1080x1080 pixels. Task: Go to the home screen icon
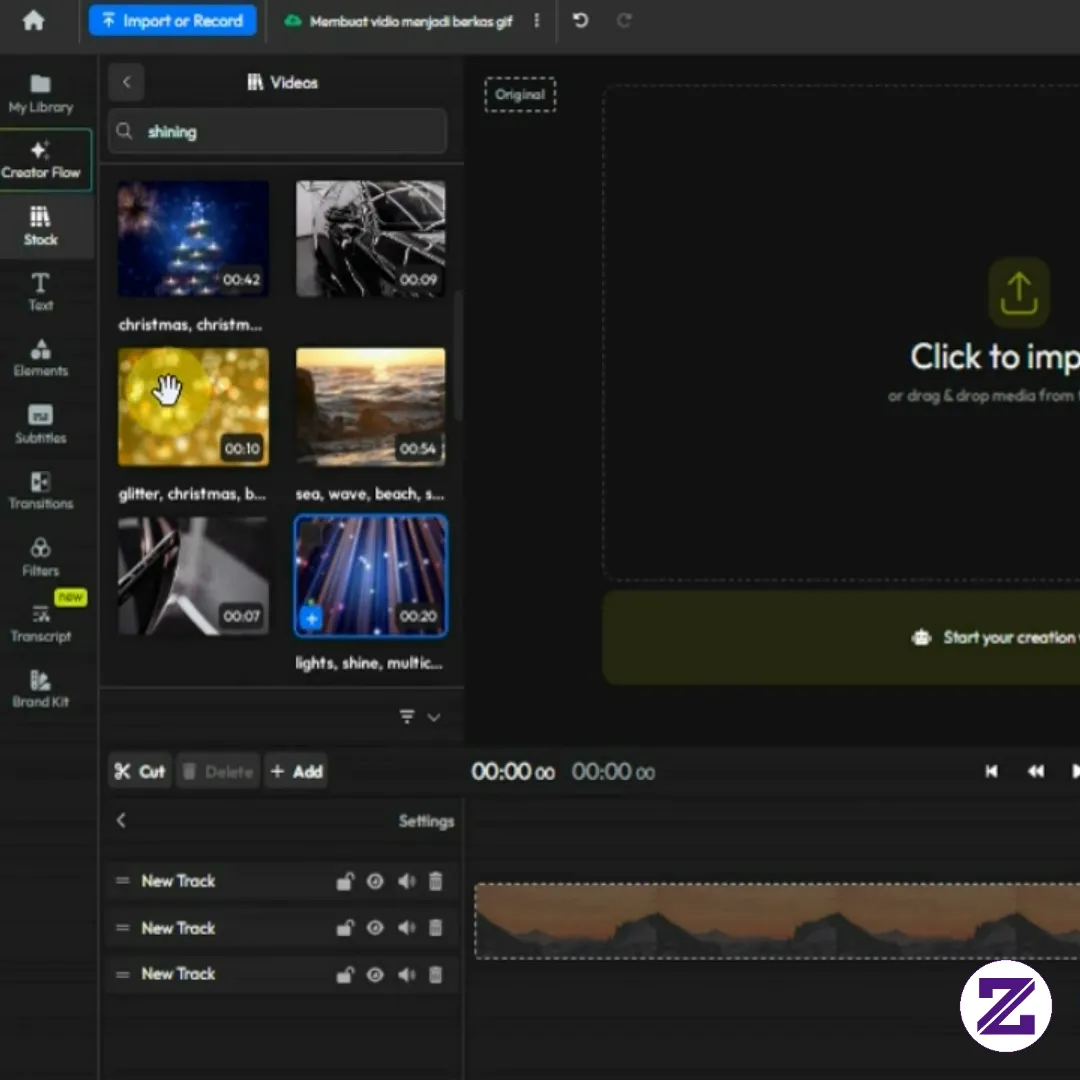coord(33,21)
